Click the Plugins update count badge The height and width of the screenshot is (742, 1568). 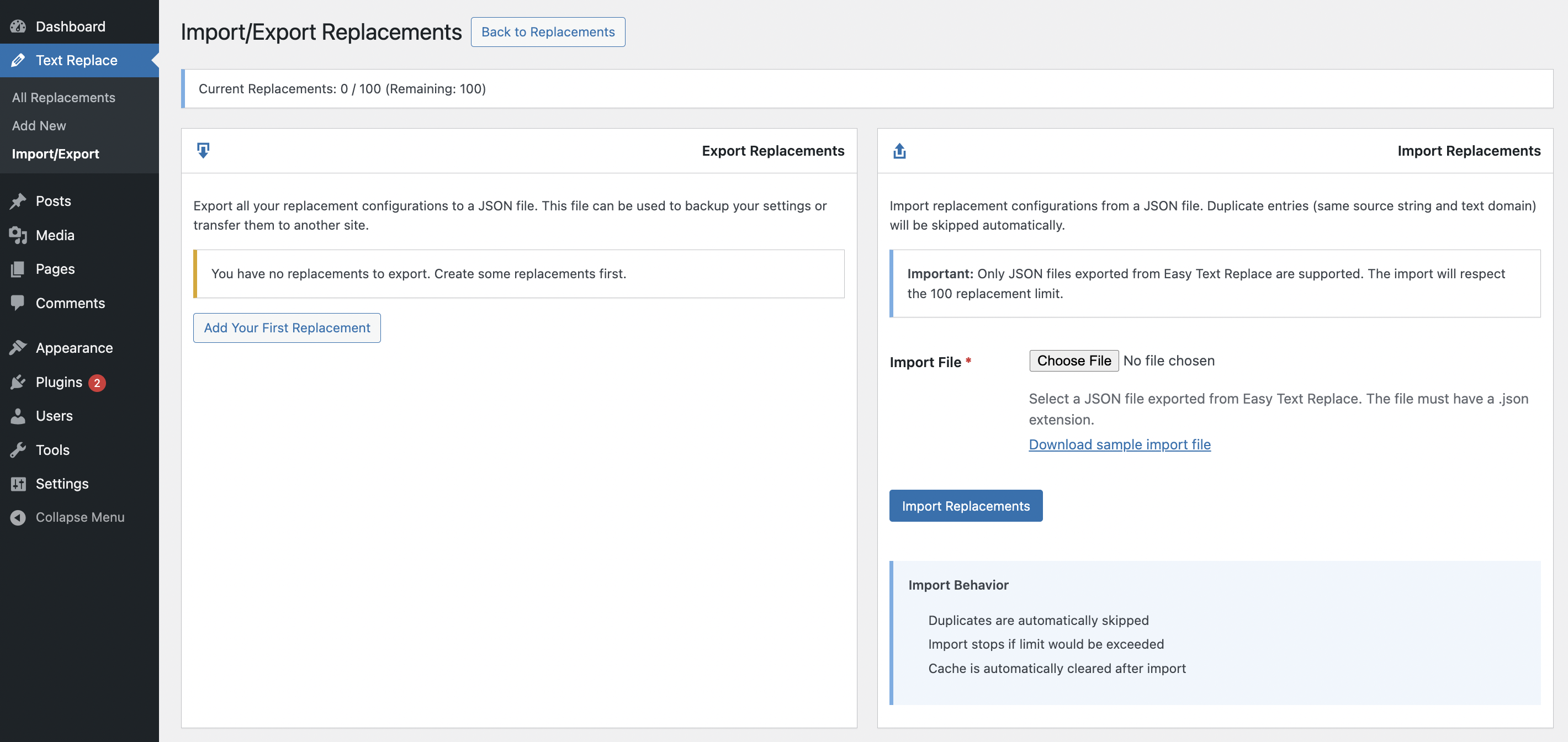(x=97, y=383)
